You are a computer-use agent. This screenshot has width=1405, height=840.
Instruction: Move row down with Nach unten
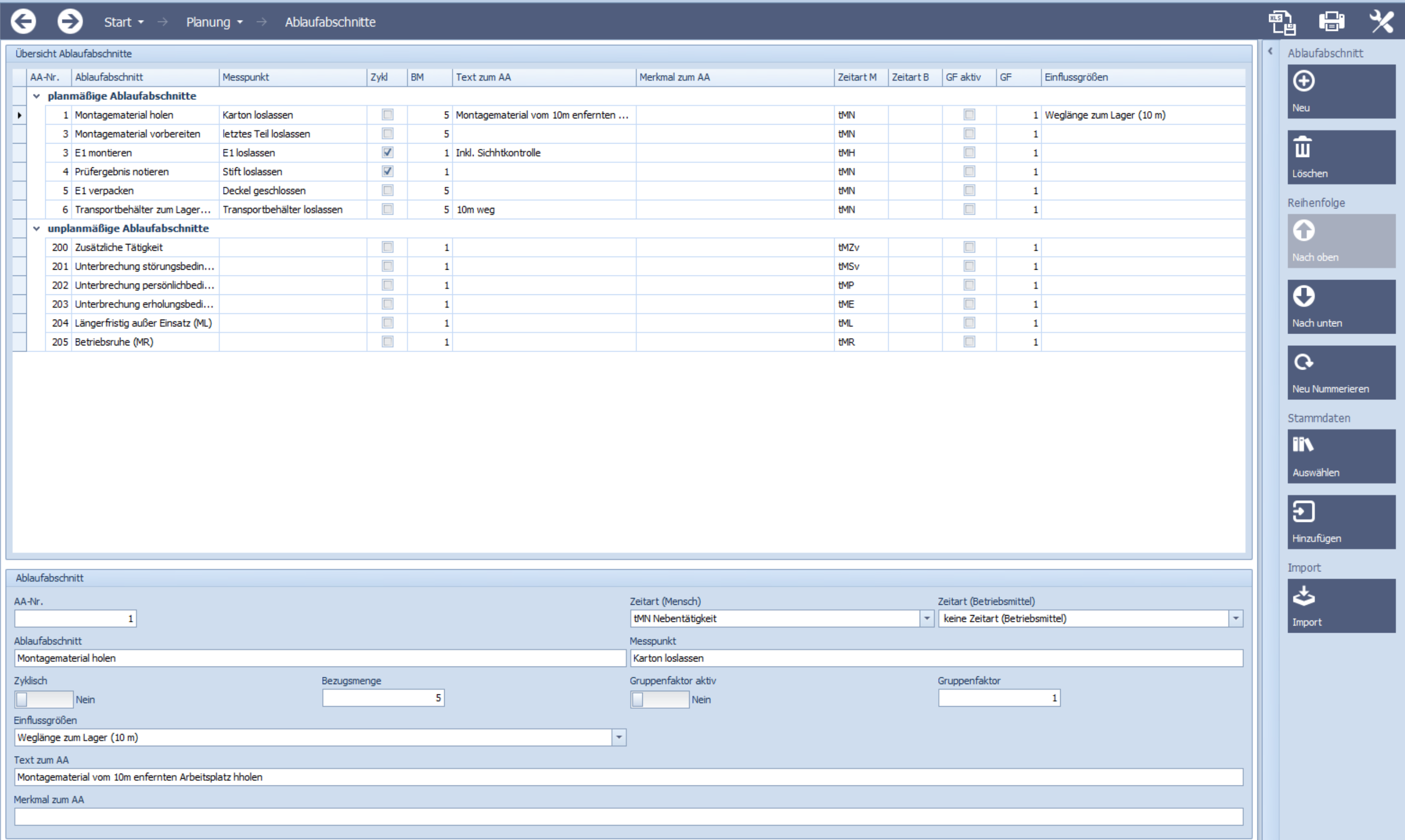[1341, 306]
